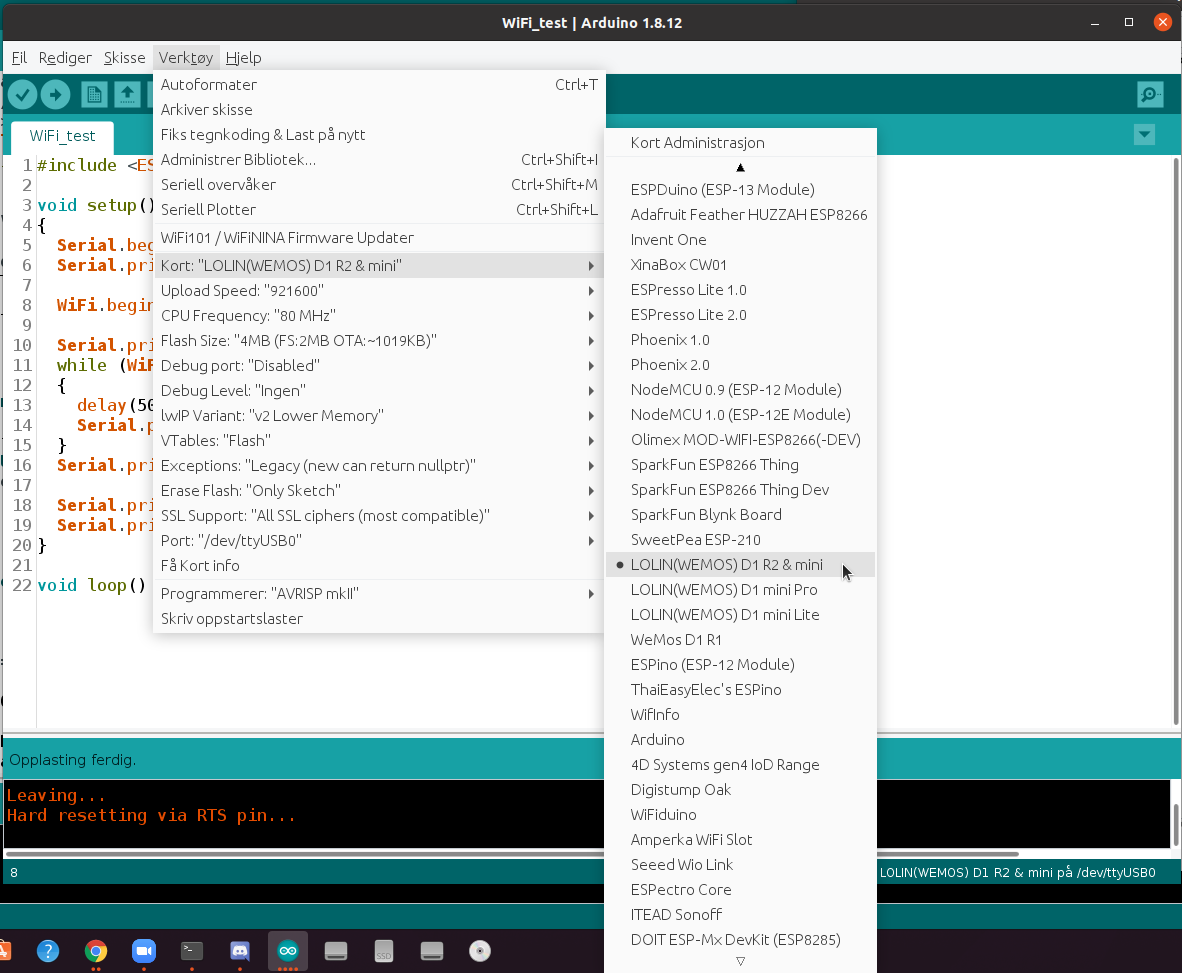Expand Debug Level "Ingen" submenu
1182x973 pixels.
378,390
